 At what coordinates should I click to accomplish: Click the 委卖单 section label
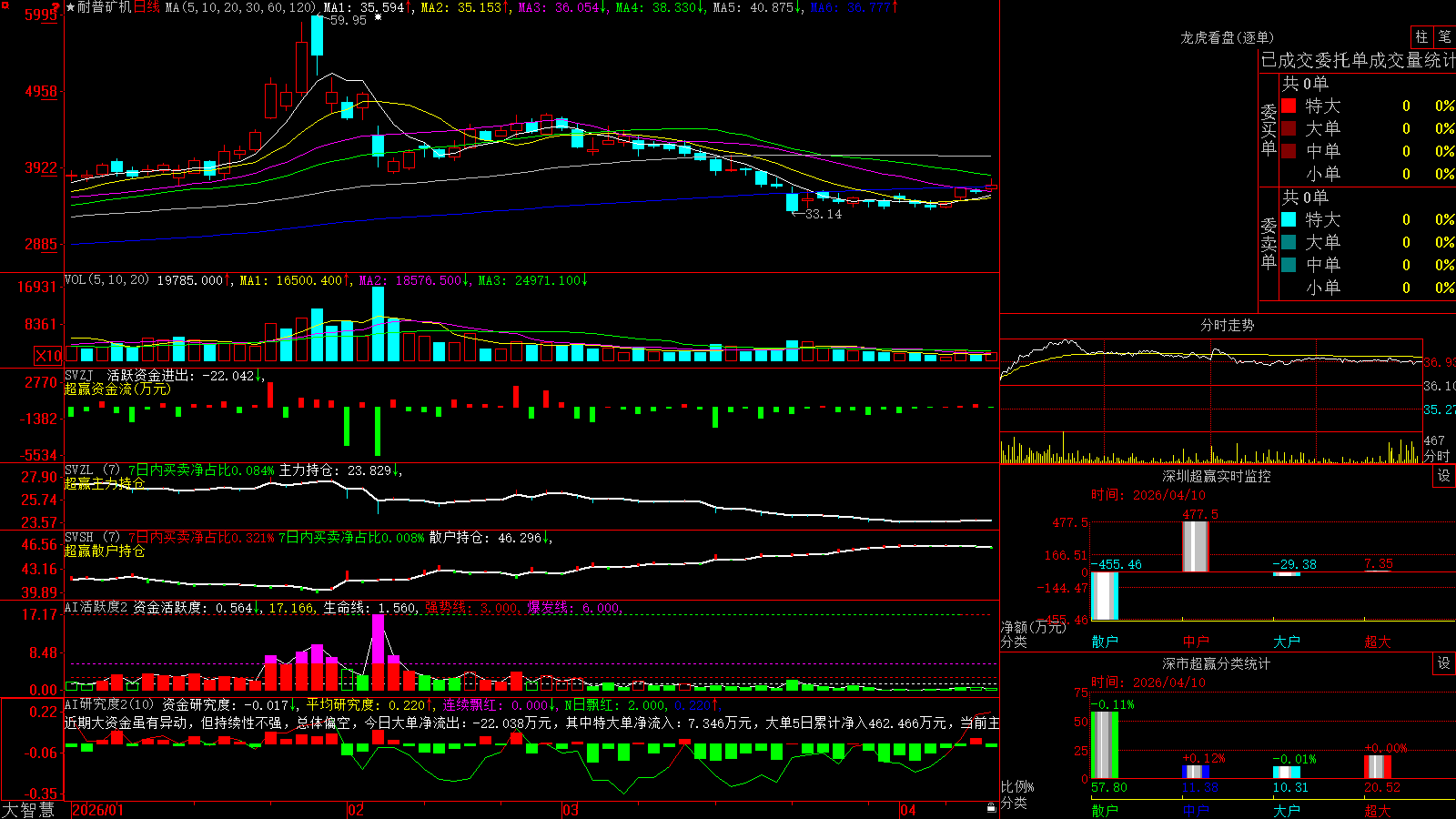click(1269, 243)
